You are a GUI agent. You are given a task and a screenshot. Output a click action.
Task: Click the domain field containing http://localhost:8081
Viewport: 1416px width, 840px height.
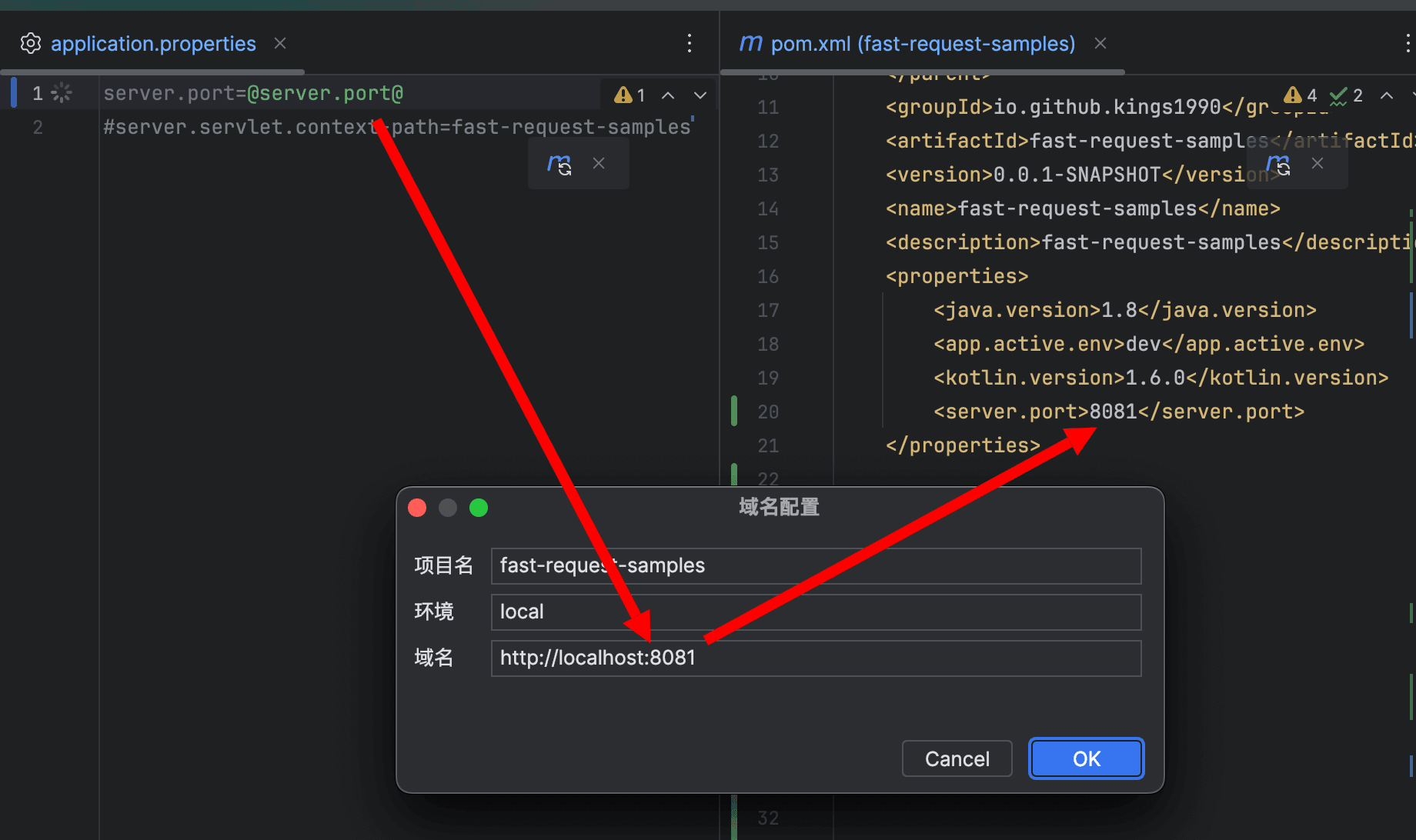click(816, 658)
